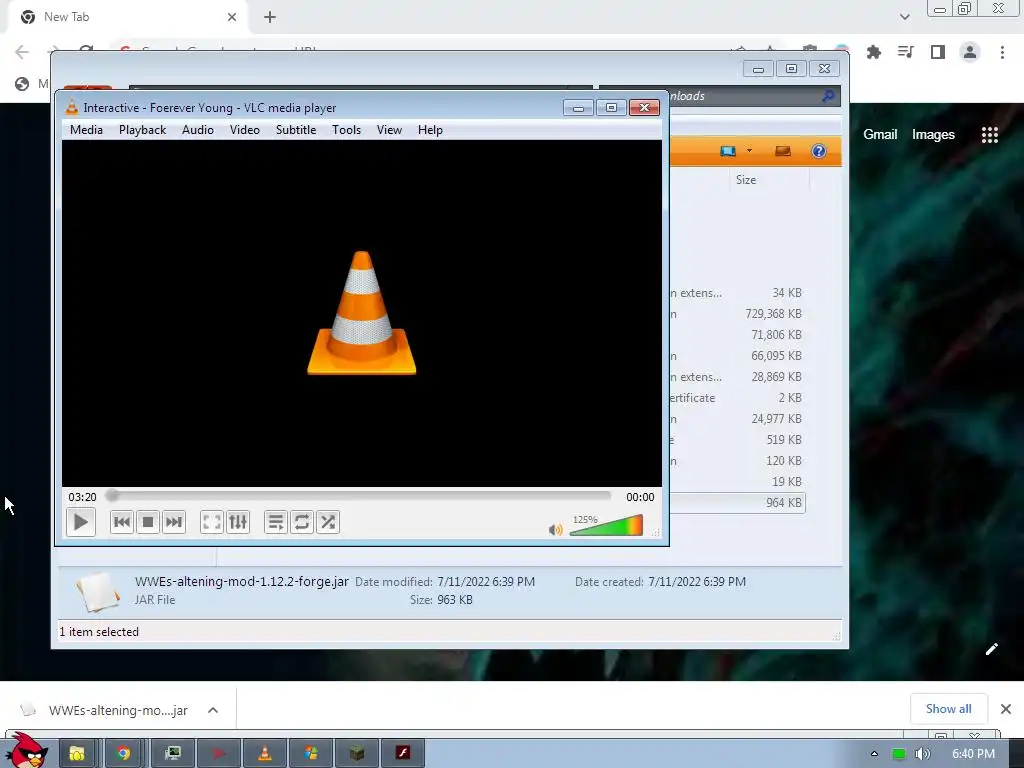The width and height of the screenshot is (1024, 768).
Task: Show the VLC playlist
Action: [x=276, y=522]
